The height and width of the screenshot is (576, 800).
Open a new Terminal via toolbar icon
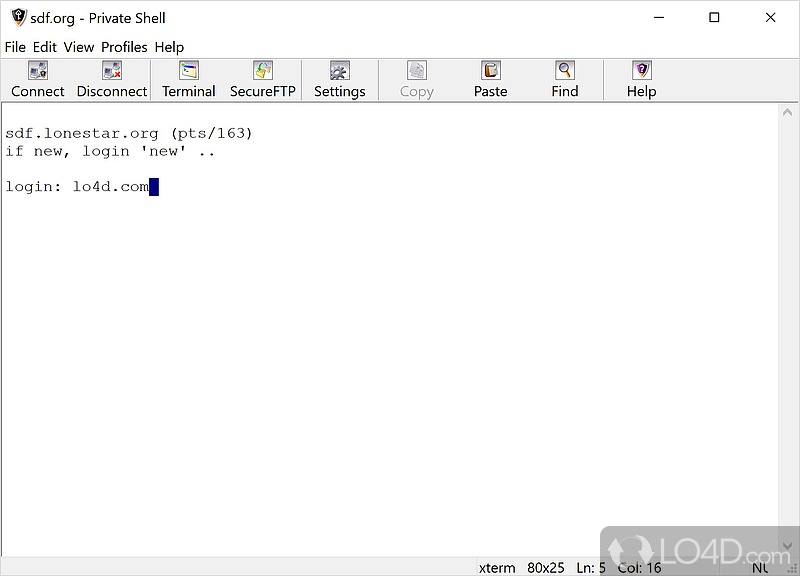coord(189,70)
